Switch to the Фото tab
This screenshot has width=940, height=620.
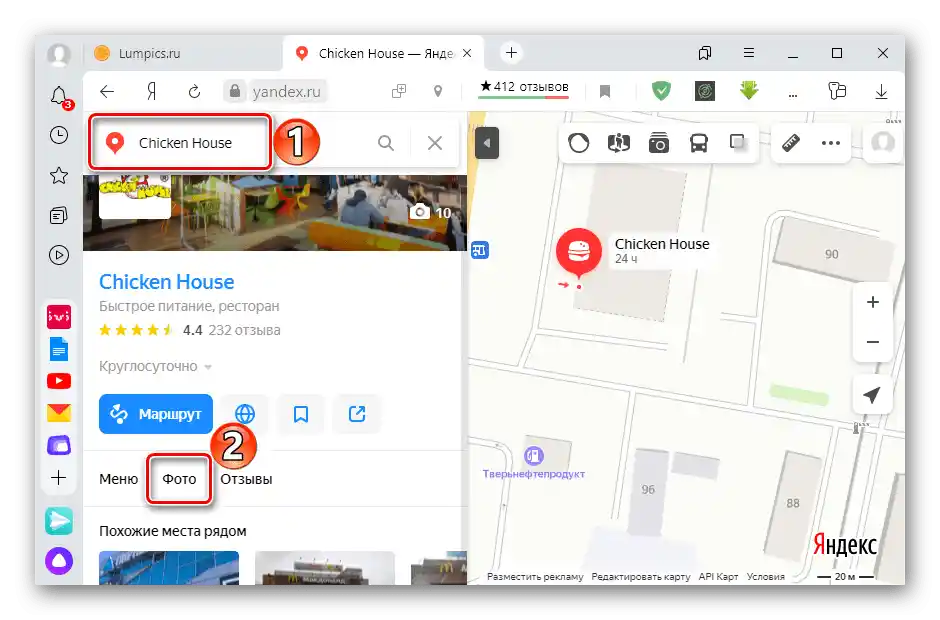[179, 479]
